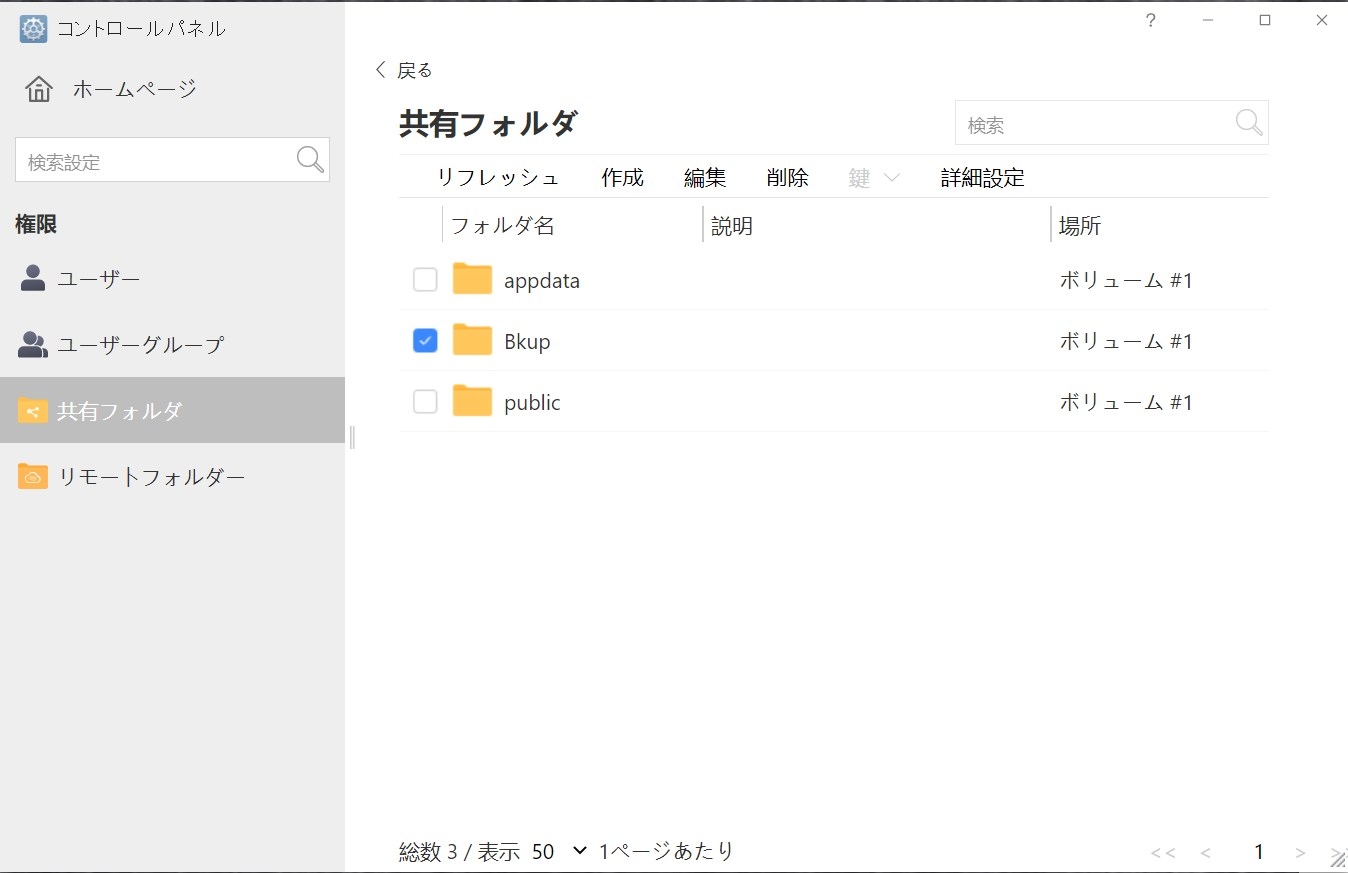Click the appdata folder icon

coord(472,280)
